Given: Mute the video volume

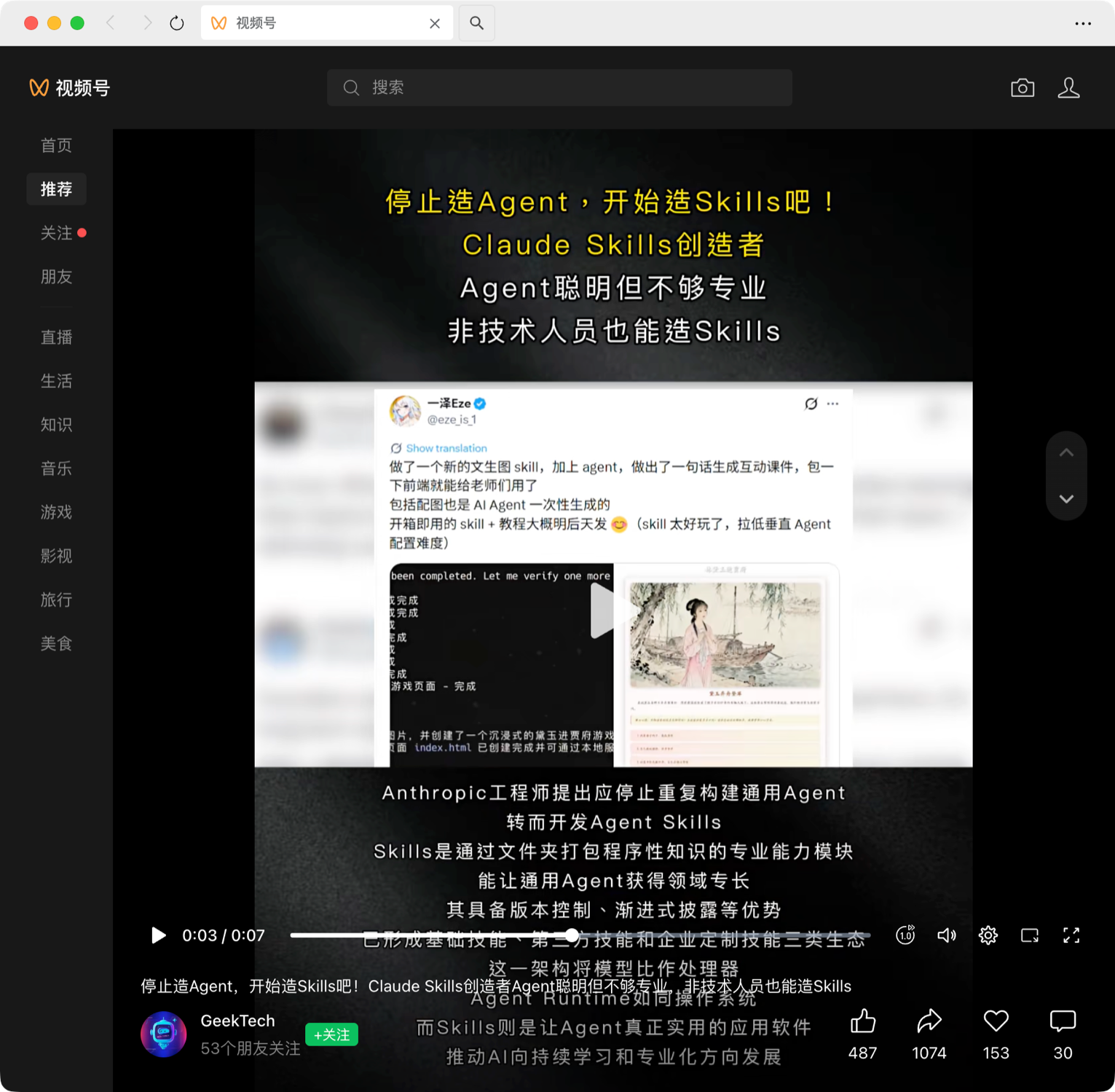Looking at the screenshot, I should pos(947,935).
